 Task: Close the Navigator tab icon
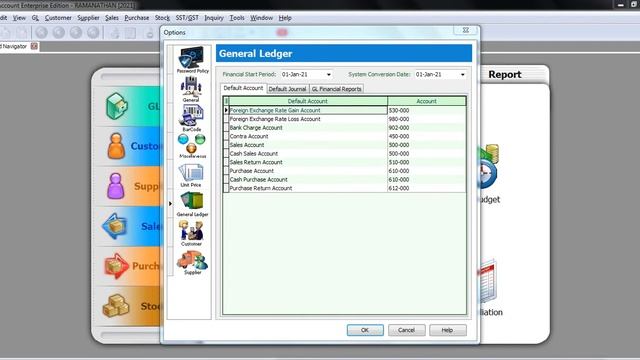click(x=34, y=46)
